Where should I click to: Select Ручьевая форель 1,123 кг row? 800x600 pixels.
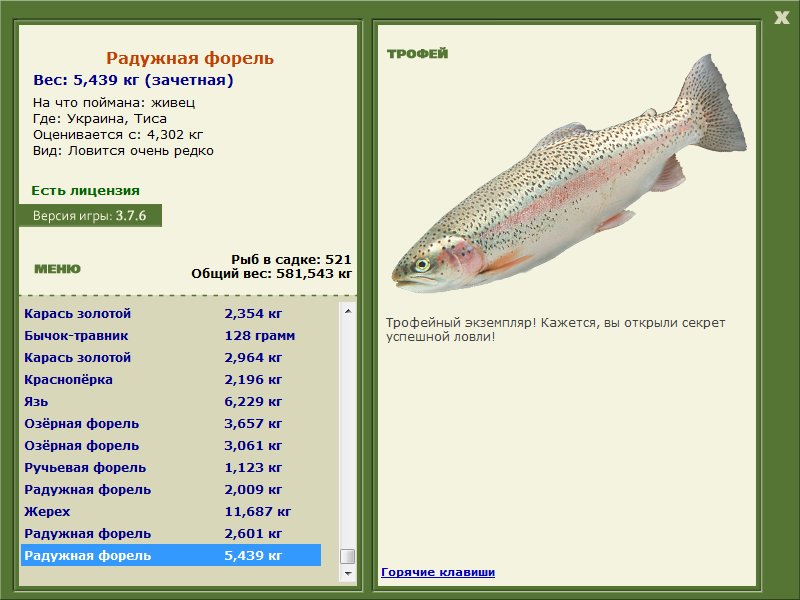point(171,467)
